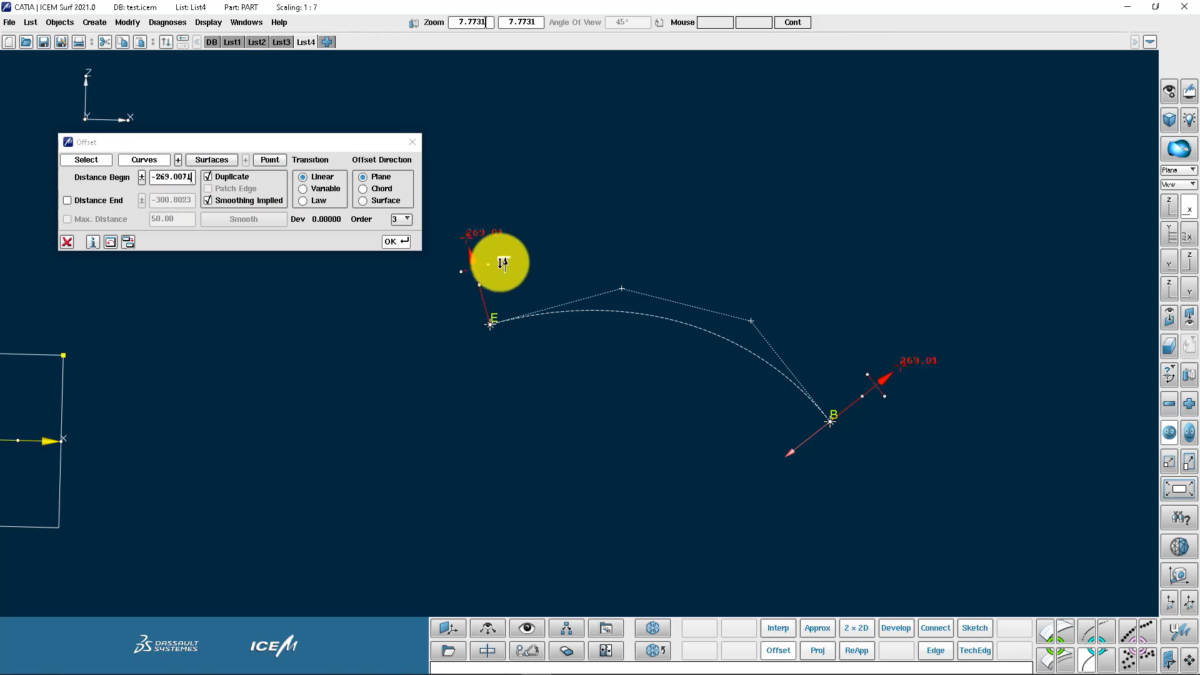The height and width of the screenshot is (675, 1200).
Task: Open the Create menu
Action: (x=94, y=22)
